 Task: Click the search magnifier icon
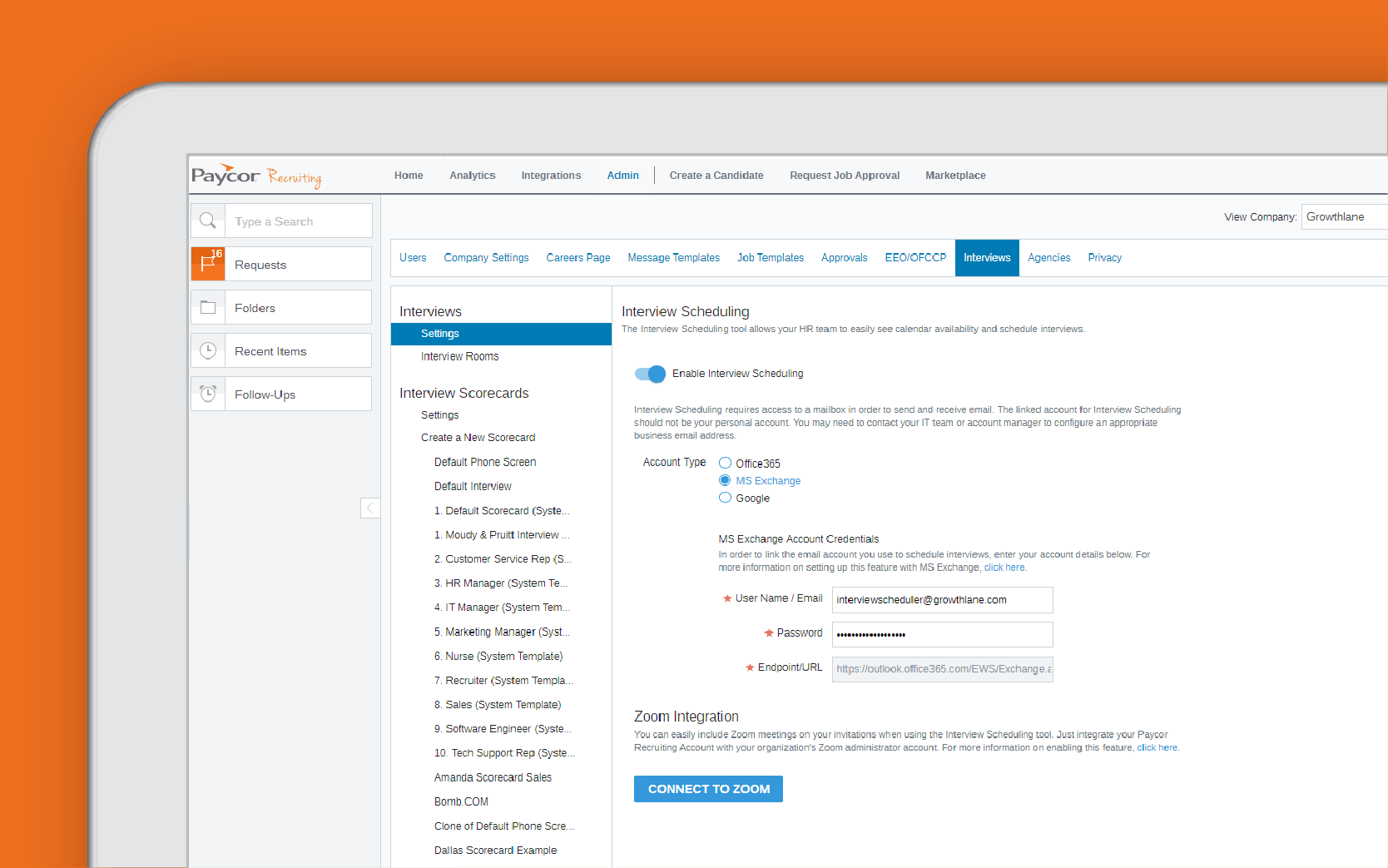[x=208, y=221]
